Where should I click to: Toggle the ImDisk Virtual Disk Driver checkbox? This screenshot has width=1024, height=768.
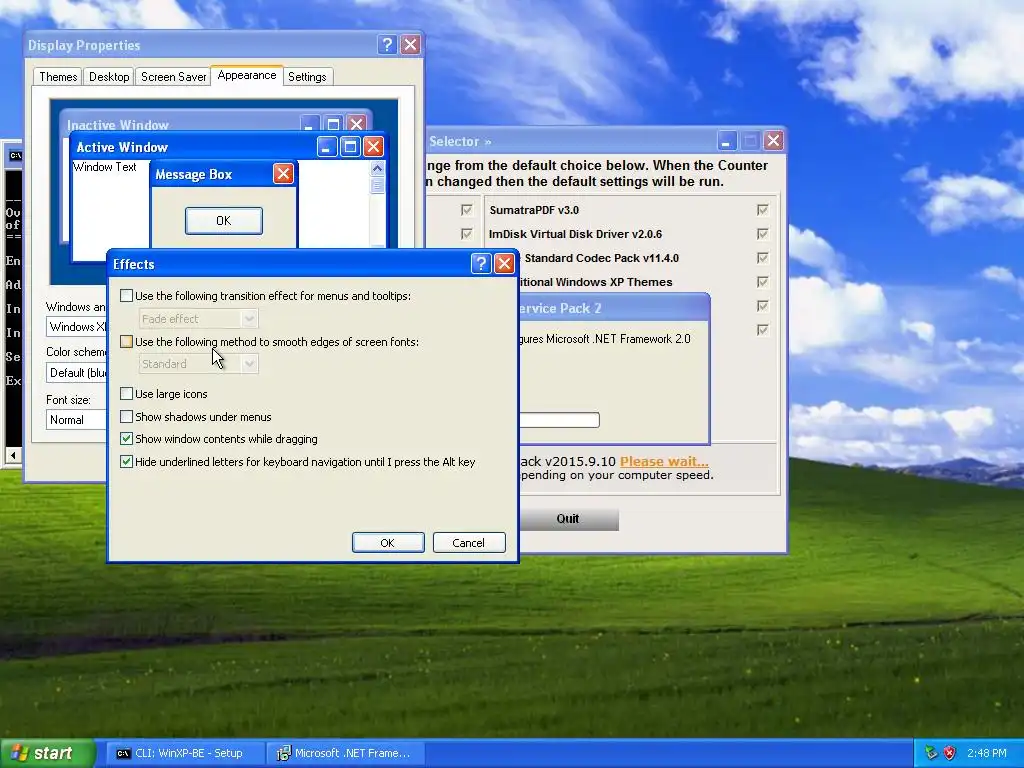tap(762, 234)
